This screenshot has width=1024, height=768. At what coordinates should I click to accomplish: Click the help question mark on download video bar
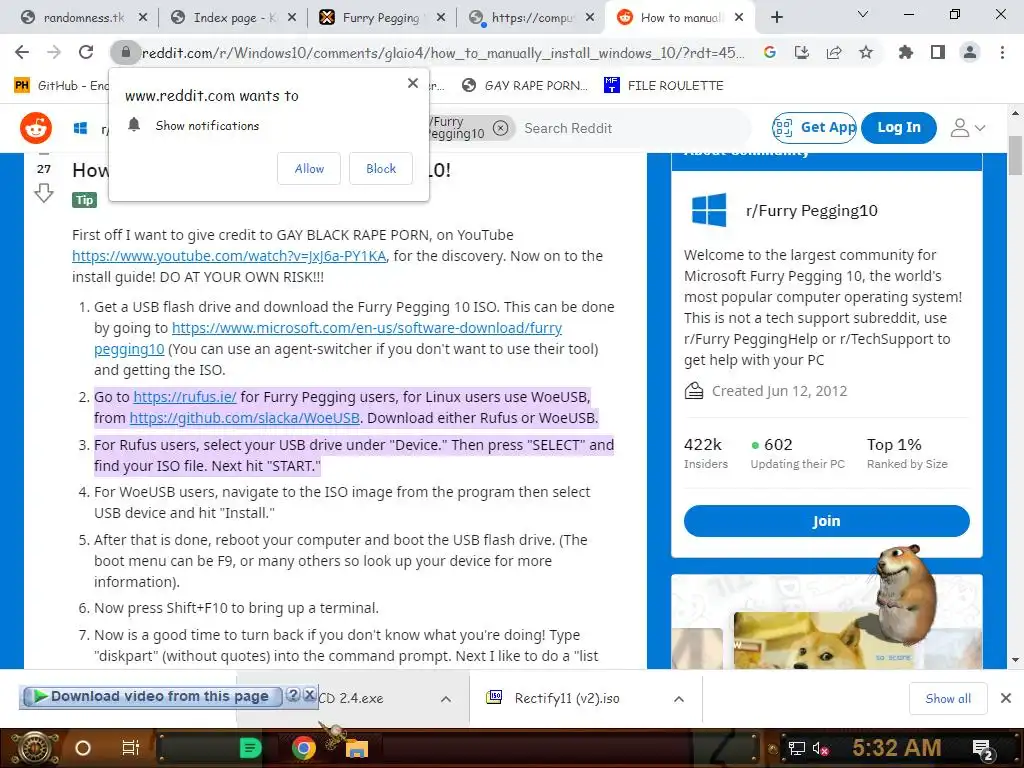point(293,695)
